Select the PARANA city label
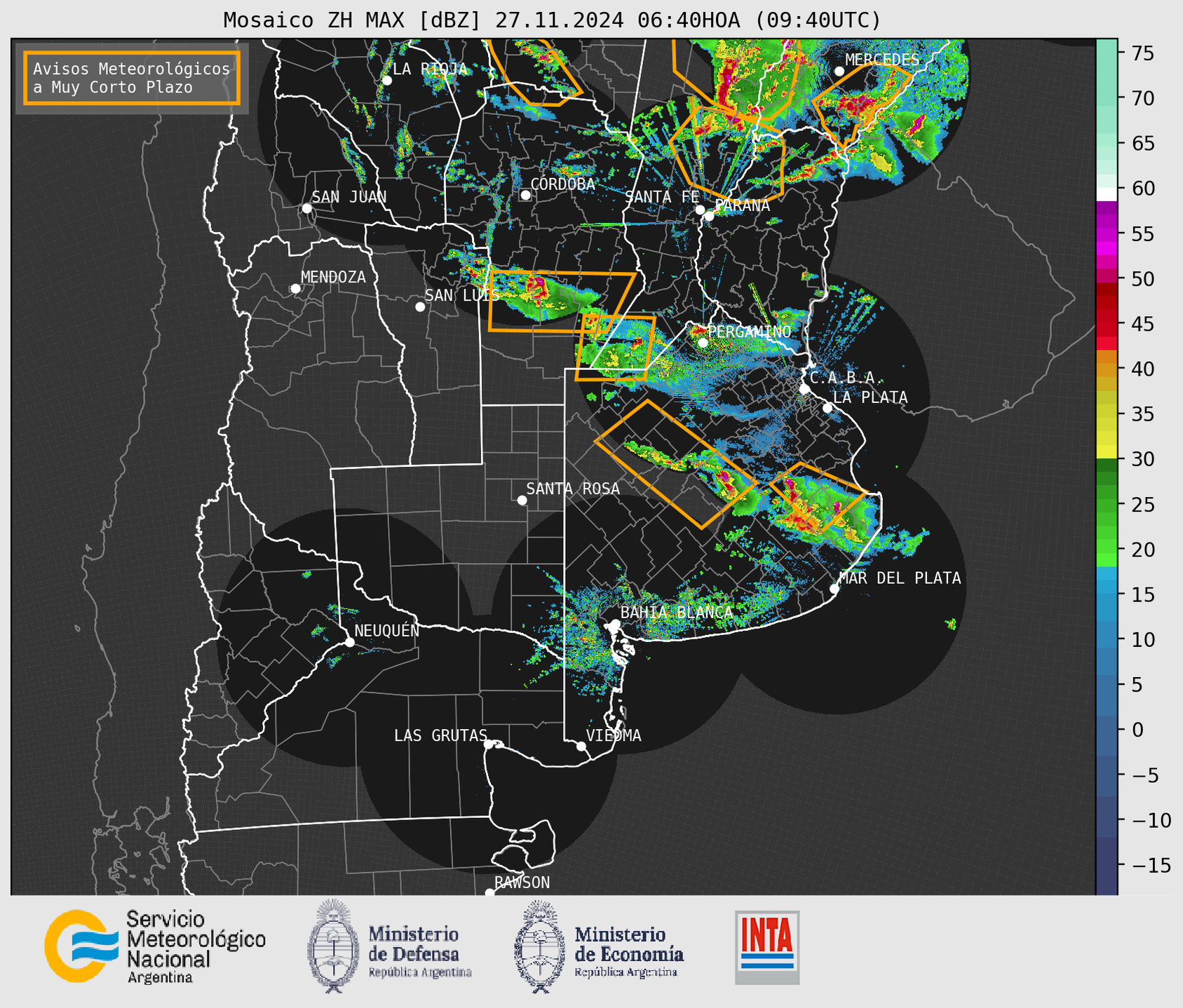1183x1008 pixels. [x=742, y=205]
